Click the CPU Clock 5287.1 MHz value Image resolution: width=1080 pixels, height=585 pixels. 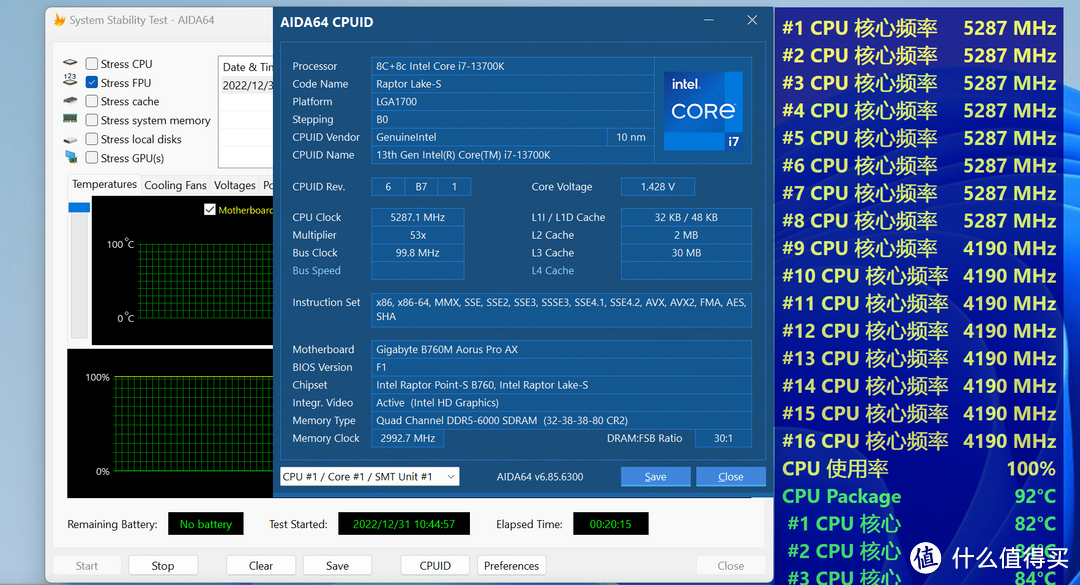tap(417, 217)
